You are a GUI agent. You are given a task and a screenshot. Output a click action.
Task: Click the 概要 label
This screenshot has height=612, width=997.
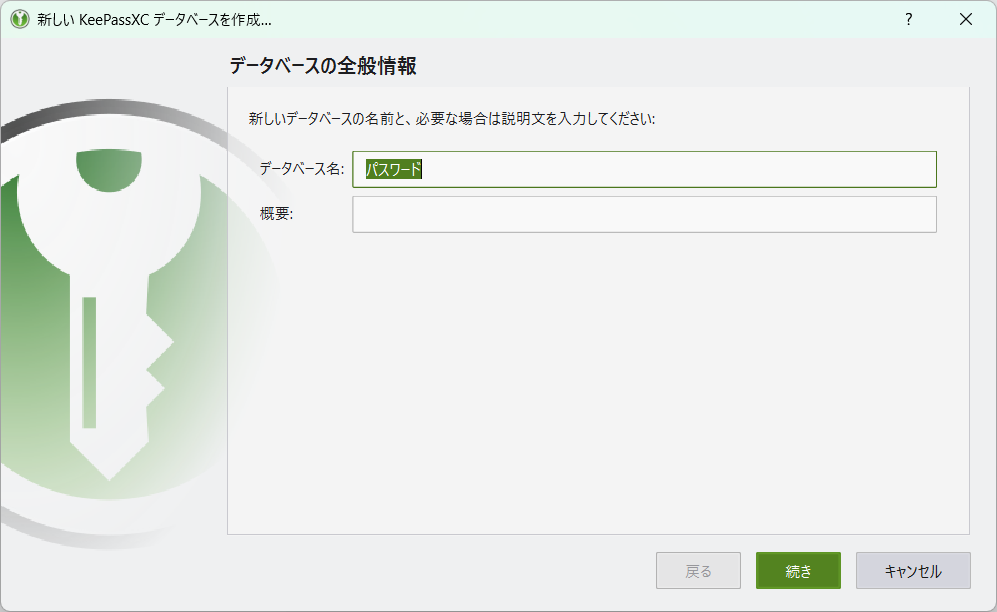click(x=276, y=214)
